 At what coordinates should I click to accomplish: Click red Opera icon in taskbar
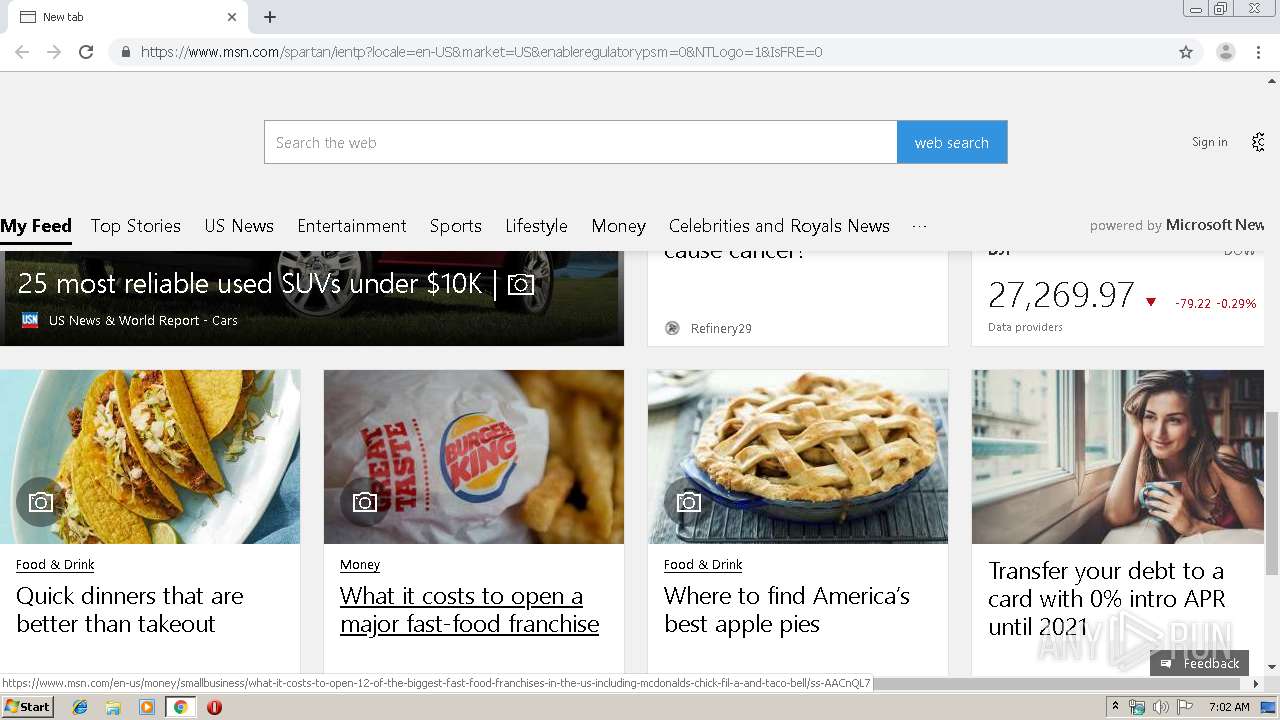(x=214, y=707)
